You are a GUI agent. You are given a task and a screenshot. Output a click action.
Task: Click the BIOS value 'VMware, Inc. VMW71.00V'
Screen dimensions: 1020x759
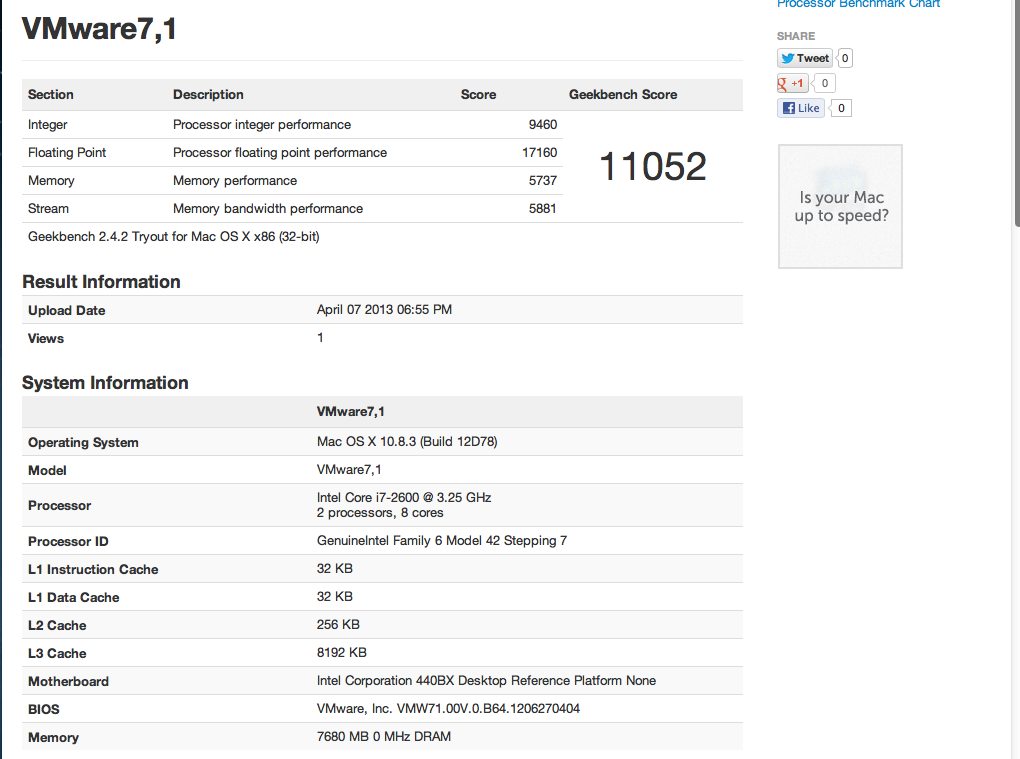(448, 708)
